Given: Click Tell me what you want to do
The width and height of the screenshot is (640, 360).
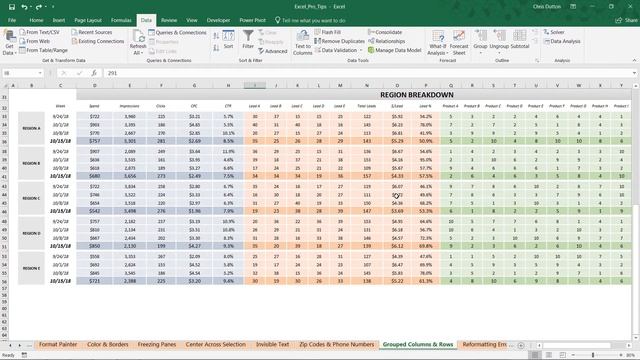Looking at the screenshot, I should pos(310,20).
